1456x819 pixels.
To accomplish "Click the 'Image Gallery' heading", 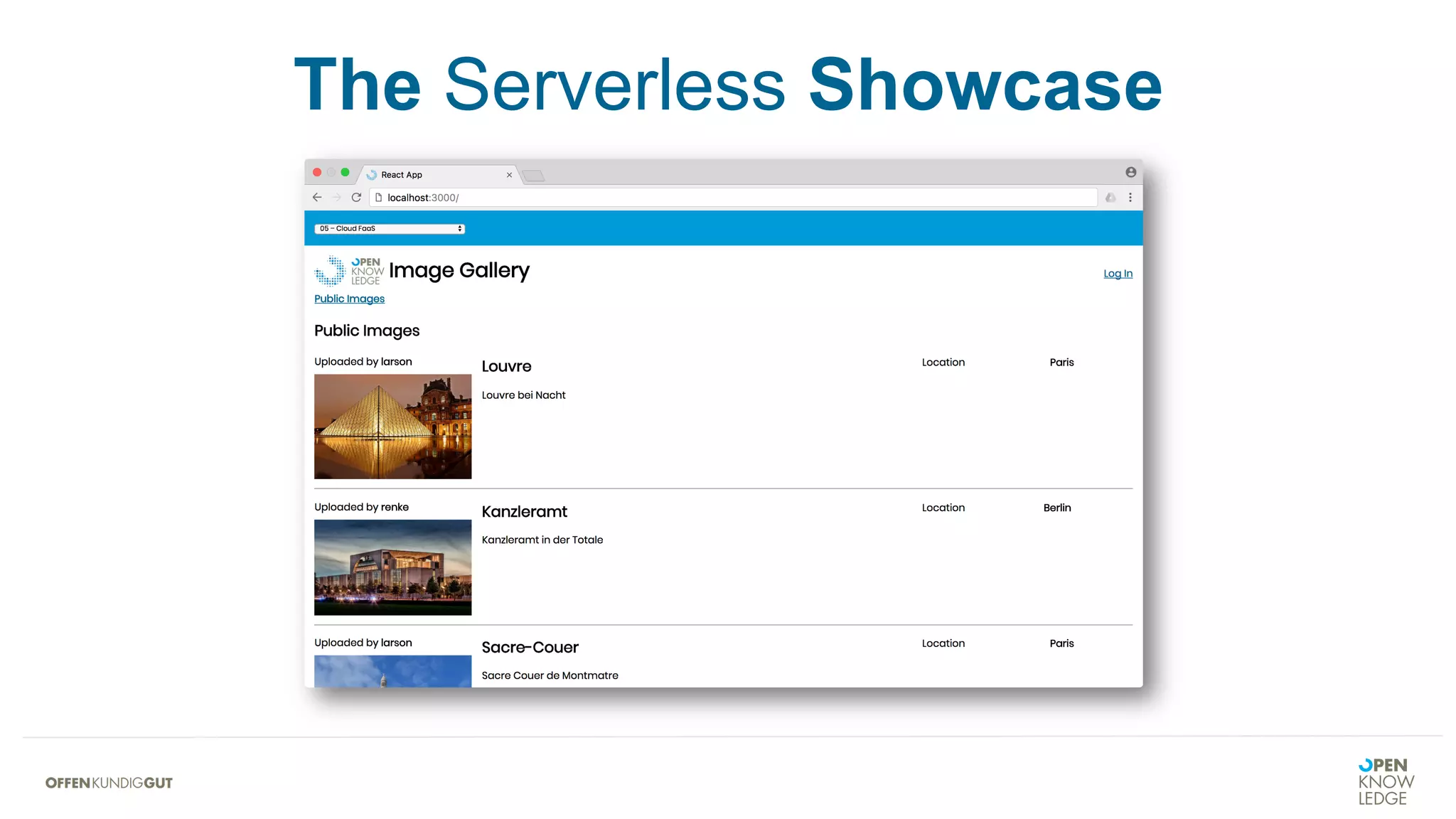I will [x=459, y=270].
